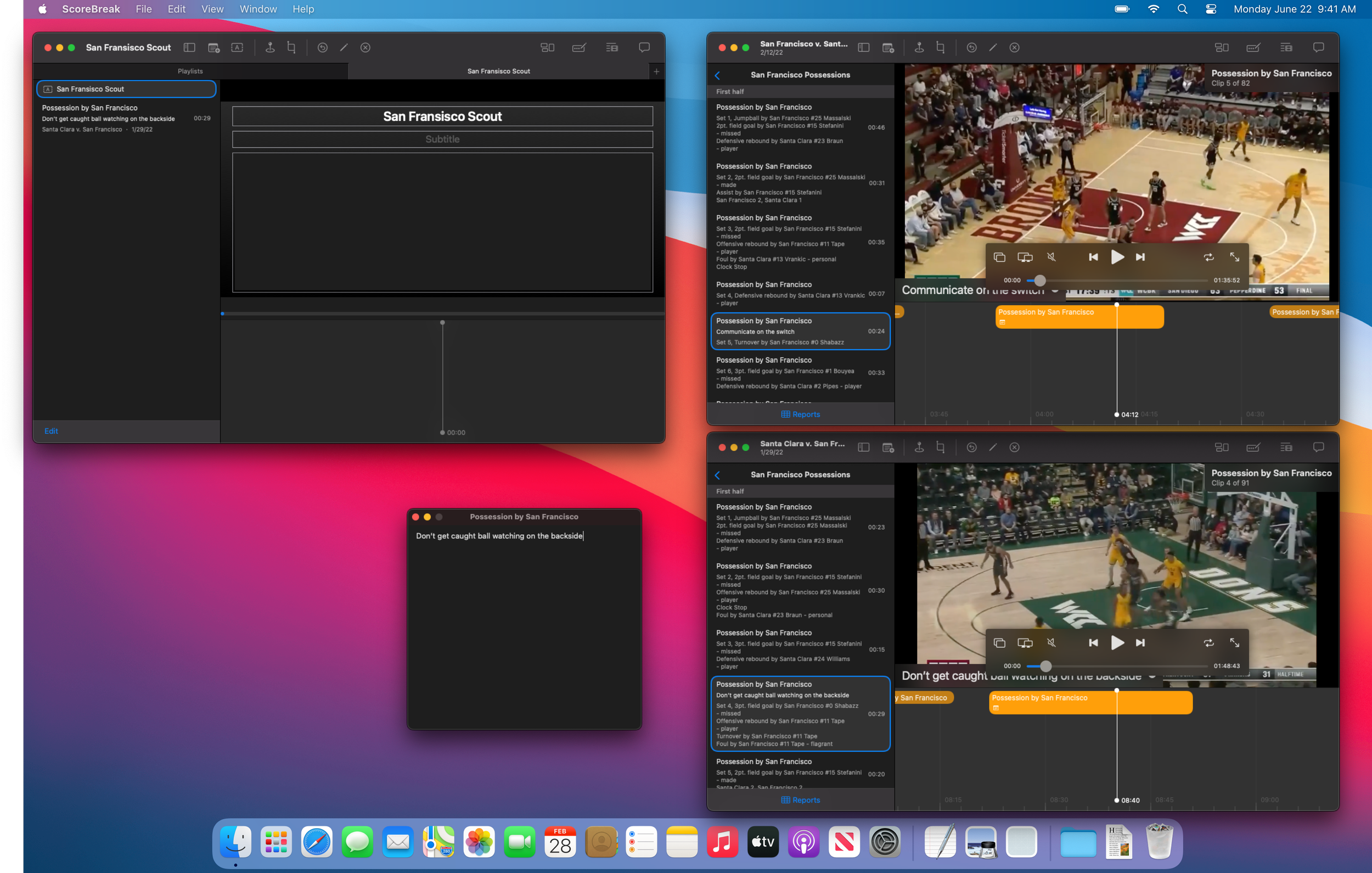Open the Window menu in the menu bar
The height and width of the screenshot is (873, 1372).
point(257,9)
